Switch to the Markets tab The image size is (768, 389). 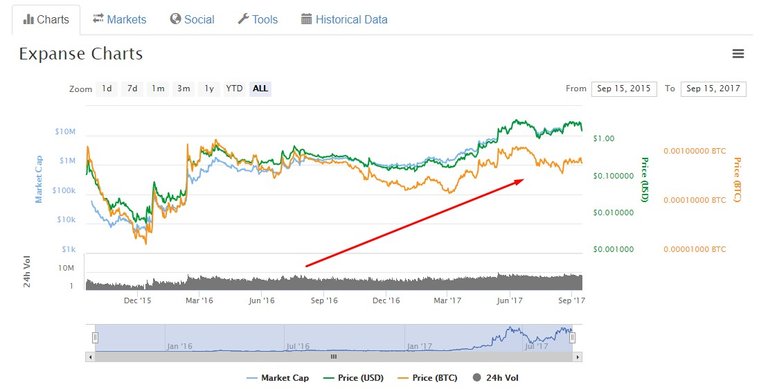120,20
